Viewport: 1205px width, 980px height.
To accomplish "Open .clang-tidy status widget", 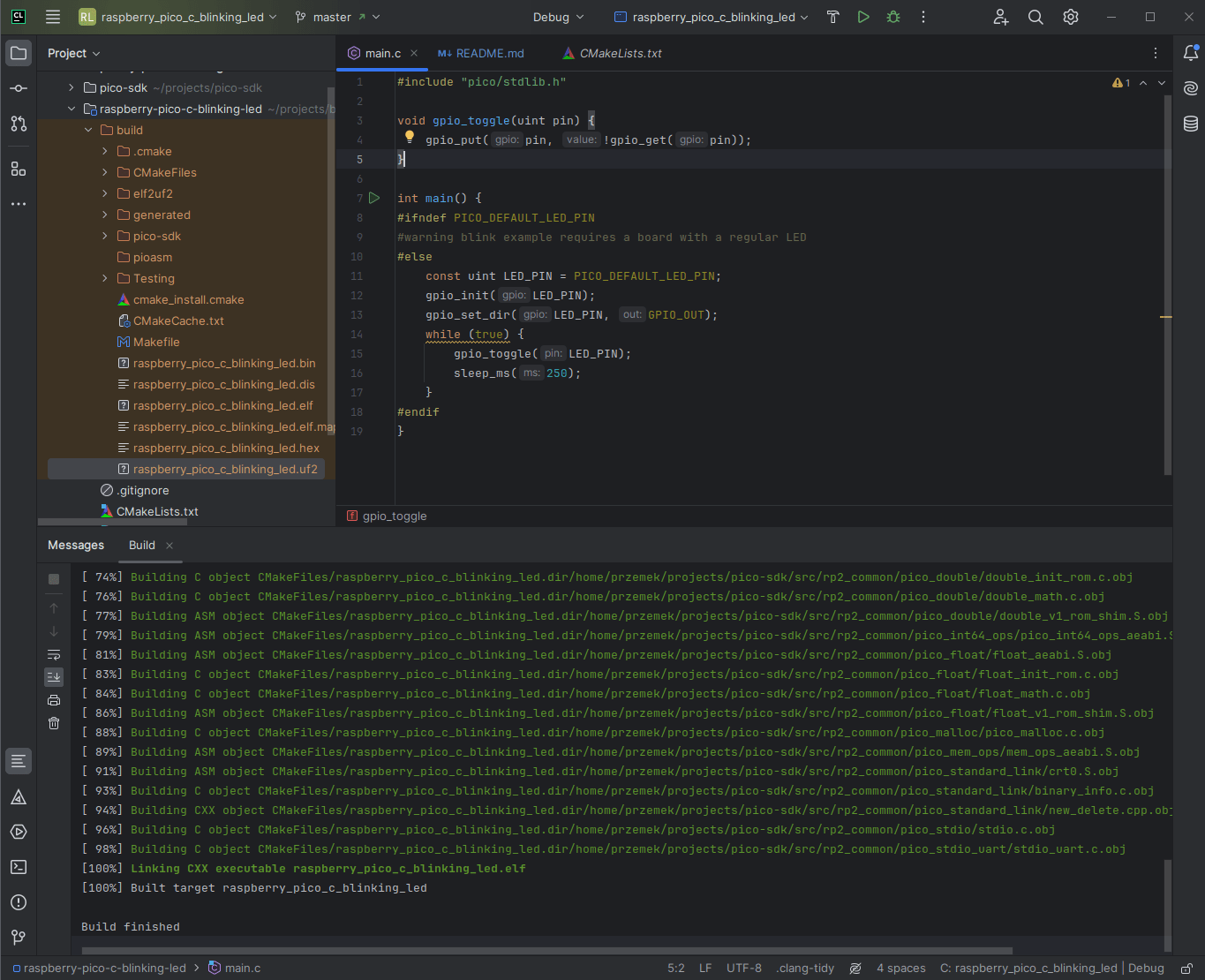I will click(x=805, y=969).
